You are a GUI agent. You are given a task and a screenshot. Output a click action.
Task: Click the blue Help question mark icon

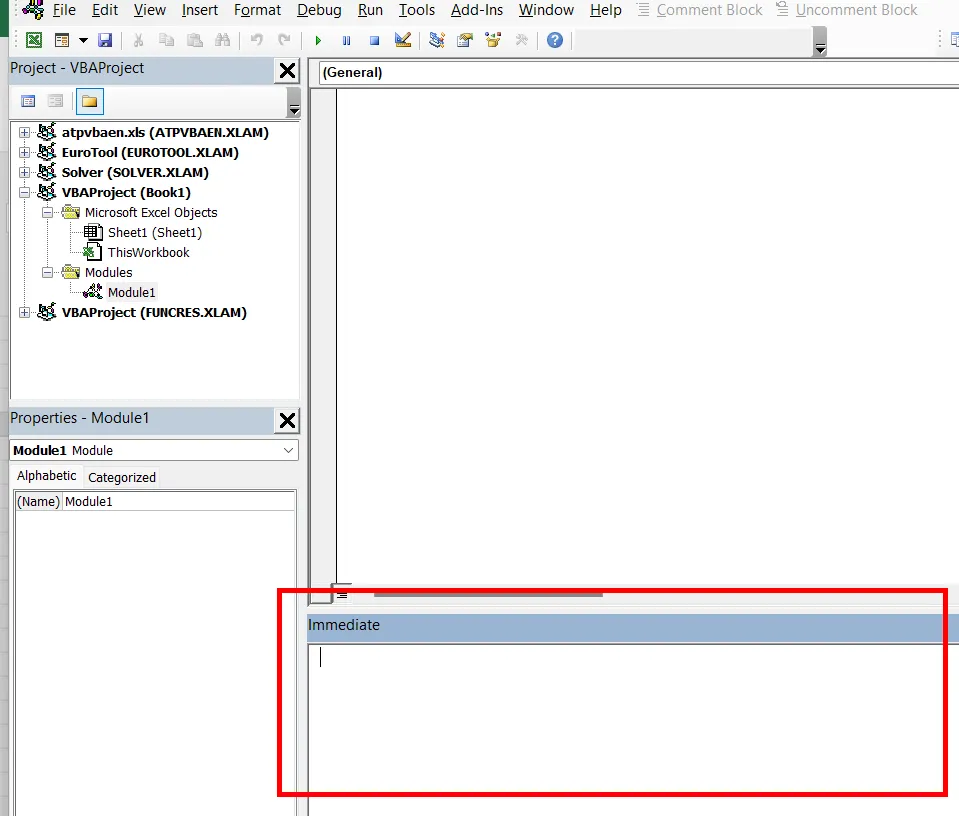click(x=555, y=40)
